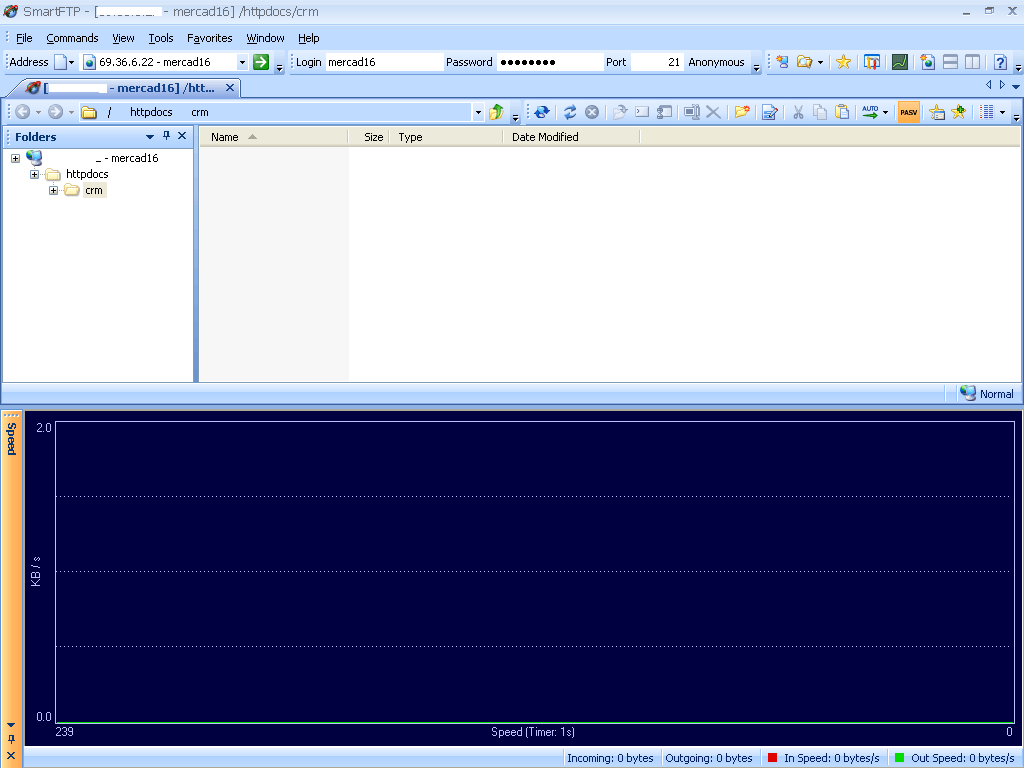Tile windows vertically icon
Viewport: 1024px width, 768px height.
972,62
